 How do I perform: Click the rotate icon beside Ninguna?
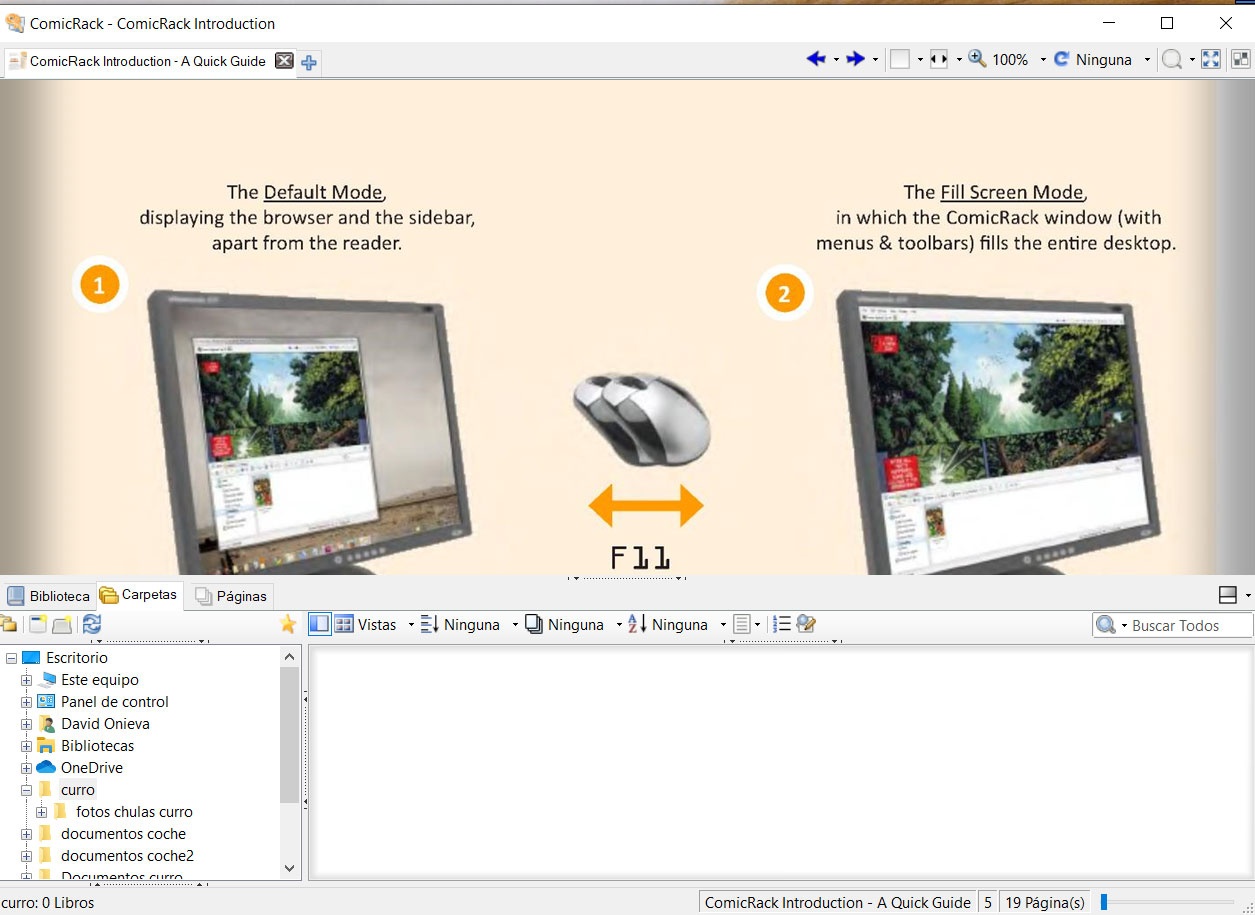[x=1062, y=60]
